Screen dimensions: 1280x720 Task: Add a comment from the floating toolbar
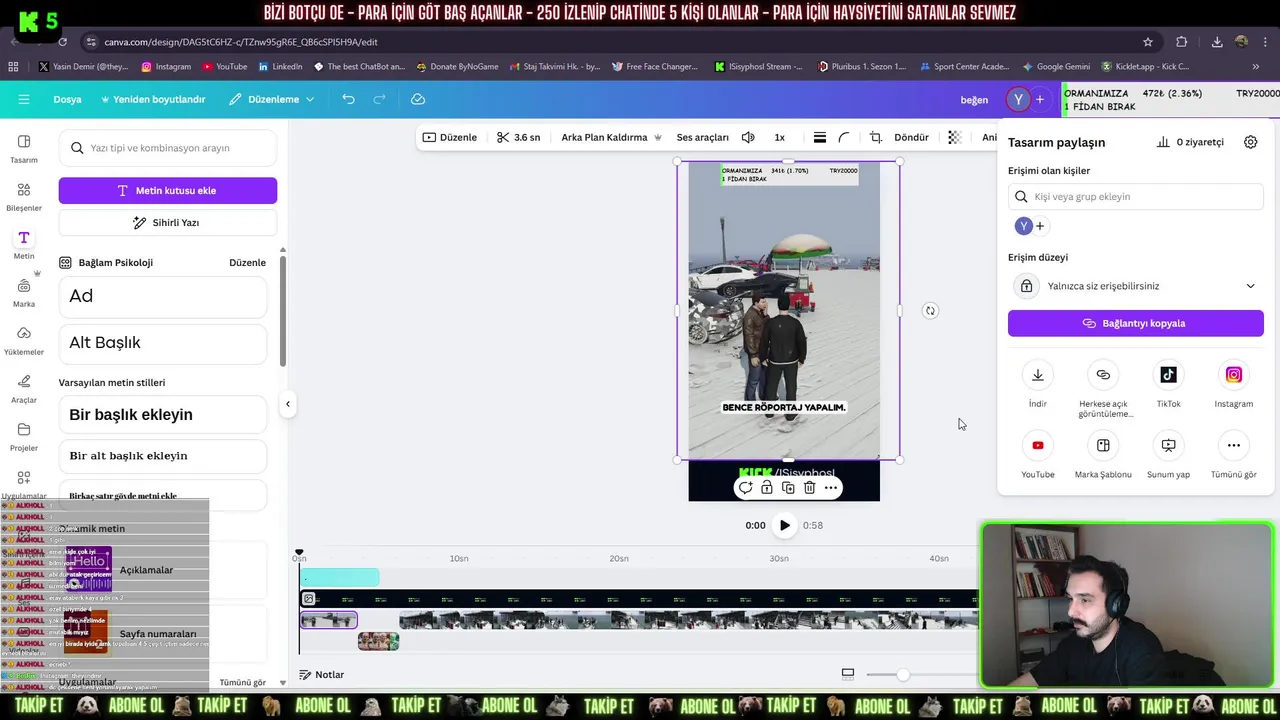tap(745, 488)
